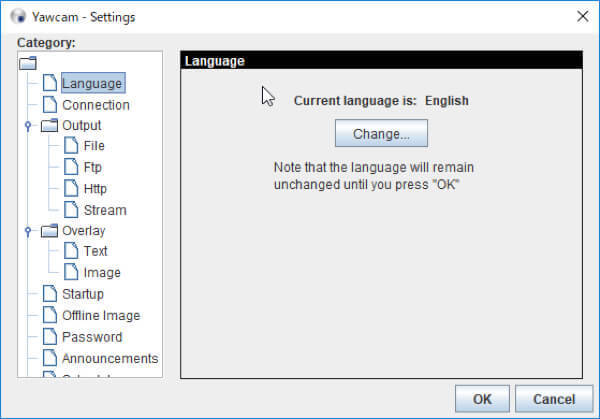This screenshot has width=600, height=419.
Task: Close the Yawcam Settings window
Action: coord(582,16)
